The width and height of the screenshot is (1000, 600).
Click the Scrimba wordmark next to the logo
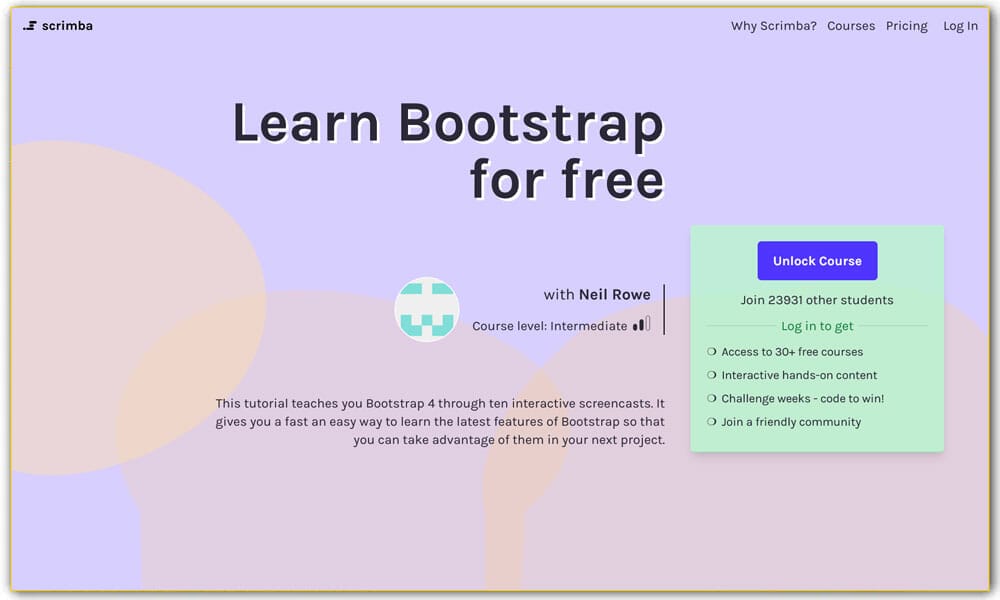pyautogui.click(x=66, y=26)
